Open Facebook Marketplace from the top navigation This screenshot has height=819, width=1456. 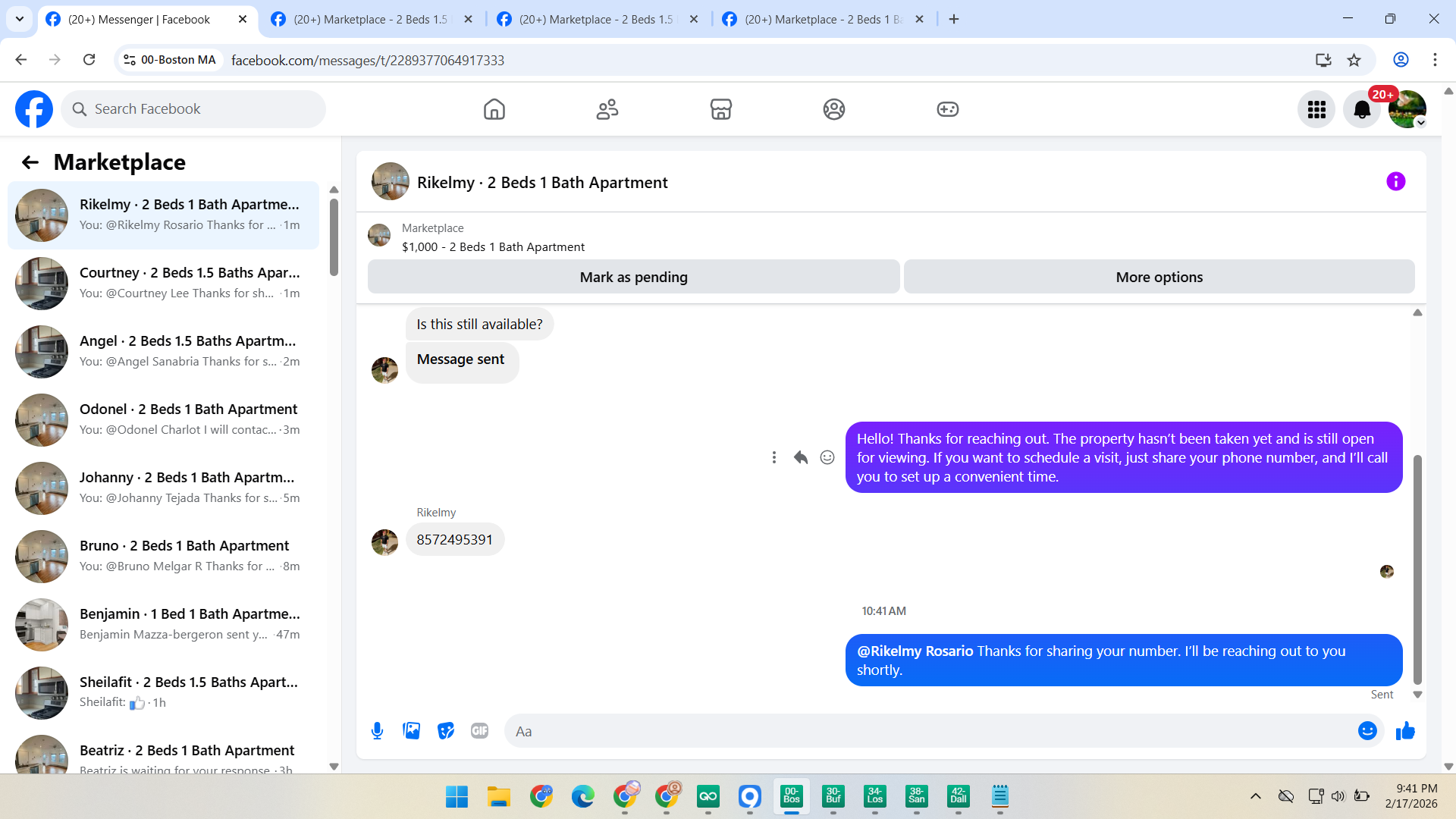click(x=720, y=109)
